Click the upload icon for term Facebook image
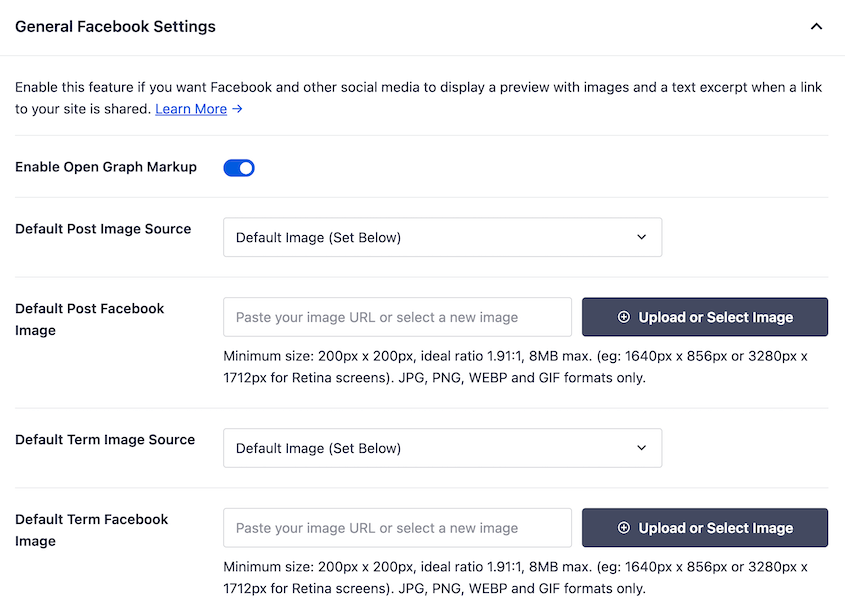 (625, 527)
